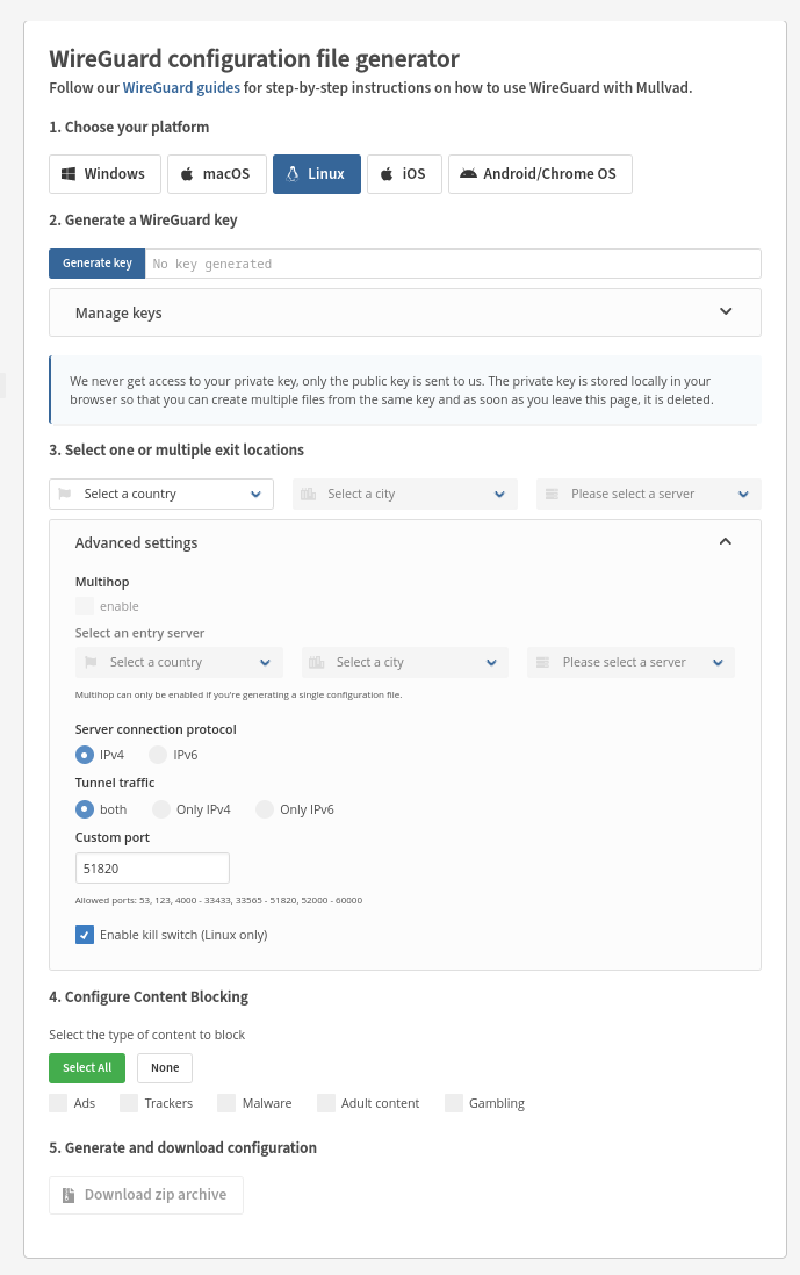Collapse the Advanced settings panel
Image resolution: width=800 pixels, height=1275 pixels.
(725, 541)
